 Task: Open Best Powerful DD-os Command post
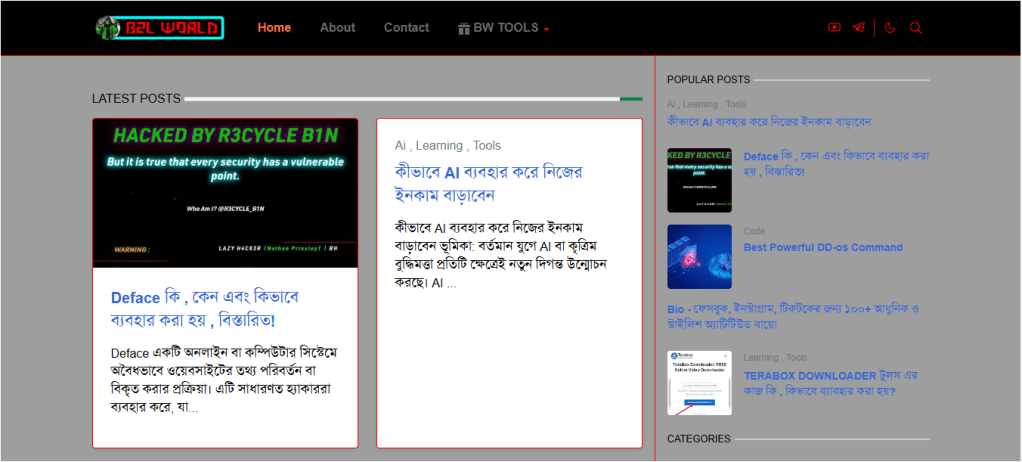coord(823,247)
